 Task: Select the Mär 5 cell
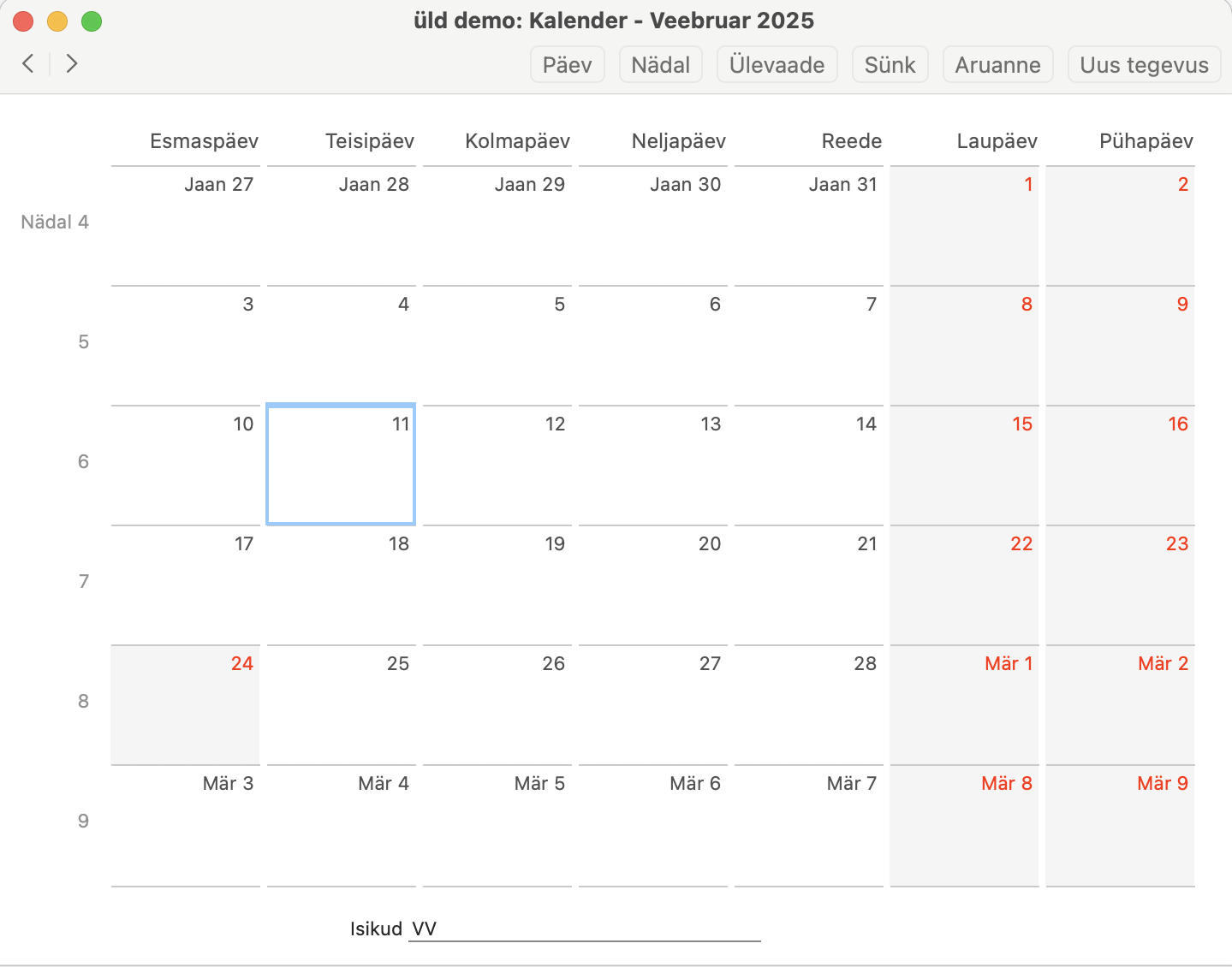[x=497, y=826]
